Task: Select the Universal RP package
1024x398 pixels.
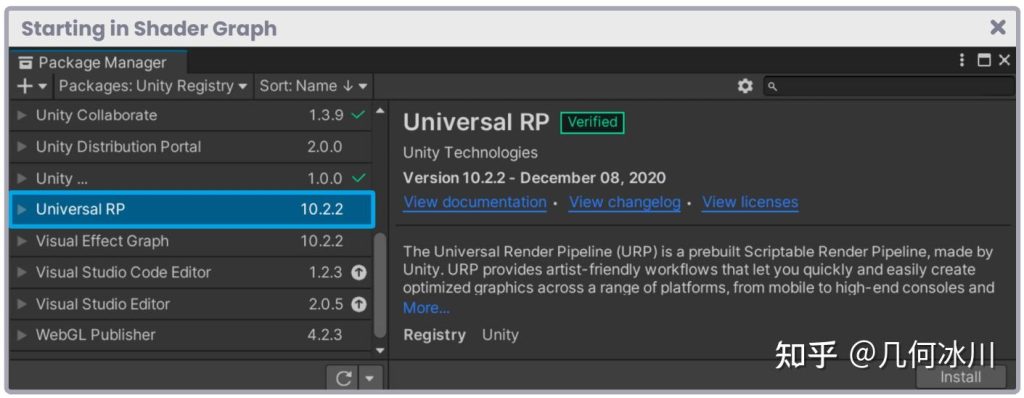Action: tap(192, 210)
